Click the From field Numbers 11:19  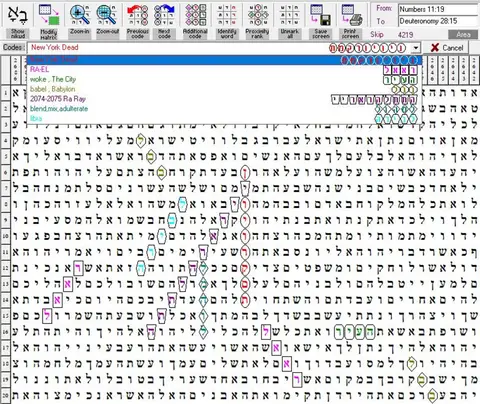[438, 9]
